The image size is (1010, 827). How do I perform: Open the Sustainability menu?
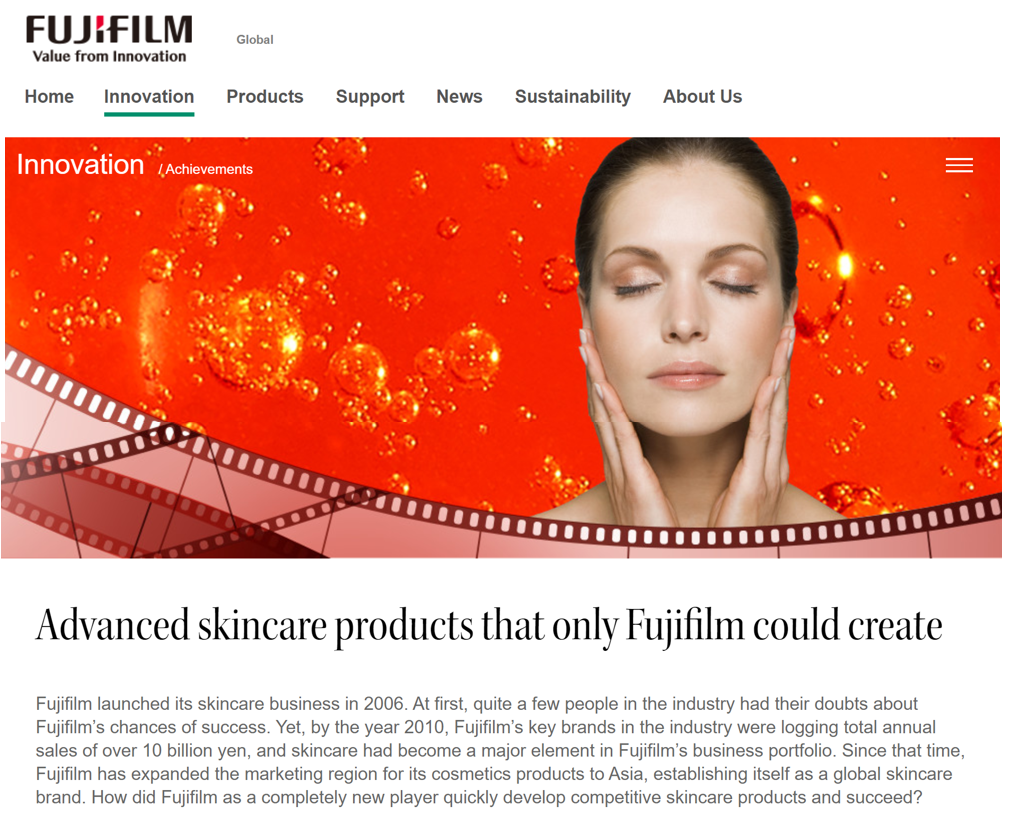click(x=573, y=97)
